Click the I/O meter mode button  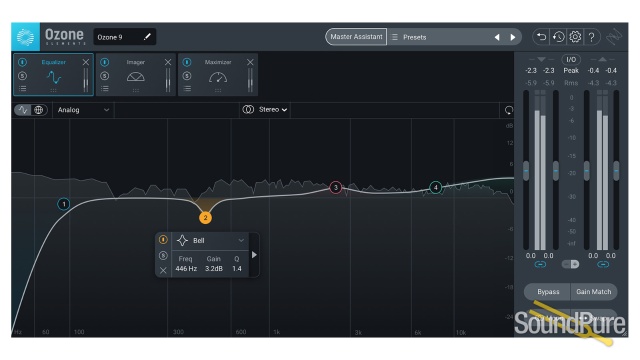571,60
